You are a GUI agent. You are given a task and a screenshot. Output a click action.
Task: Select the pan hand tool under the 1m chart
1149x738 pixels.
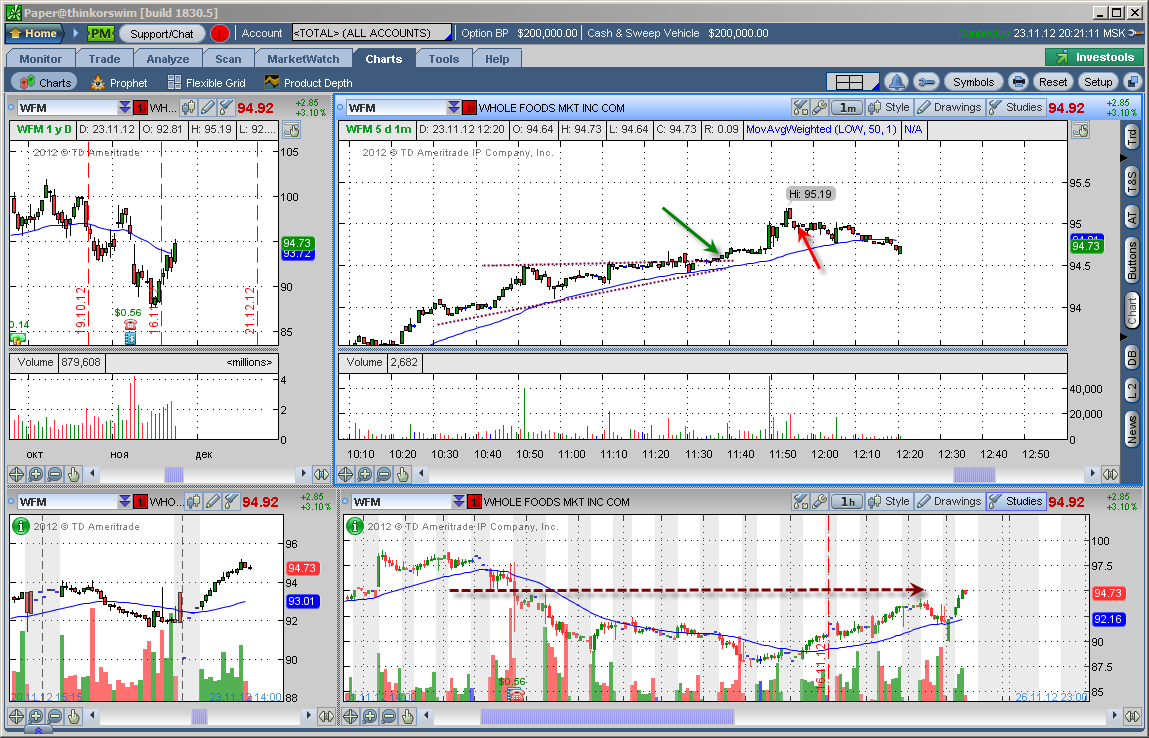click(402, 474)
